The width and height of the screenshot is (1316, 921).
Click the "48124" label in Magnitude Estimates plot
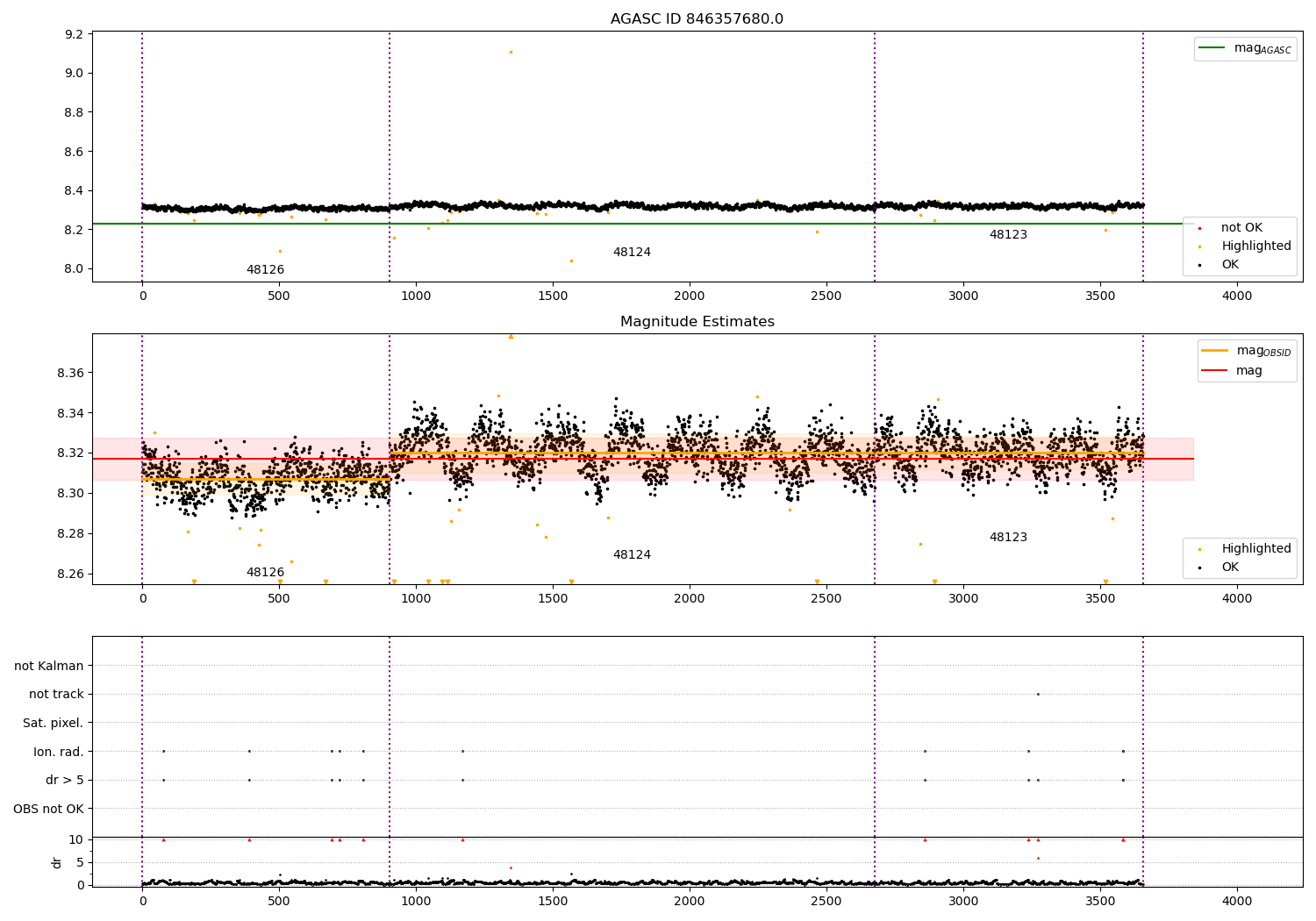(x=632, y=555)
